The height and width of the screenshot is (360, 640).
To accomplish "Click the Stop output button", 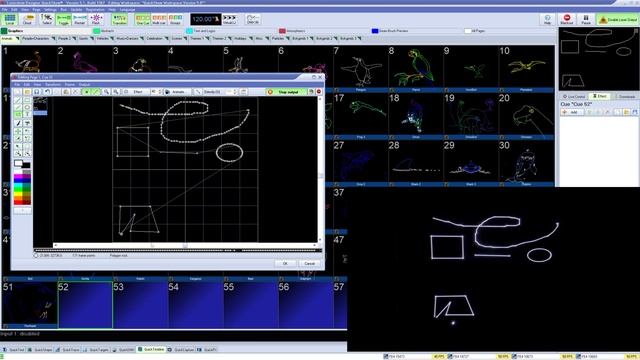I will pyautogui.click(x=286, y=92).
